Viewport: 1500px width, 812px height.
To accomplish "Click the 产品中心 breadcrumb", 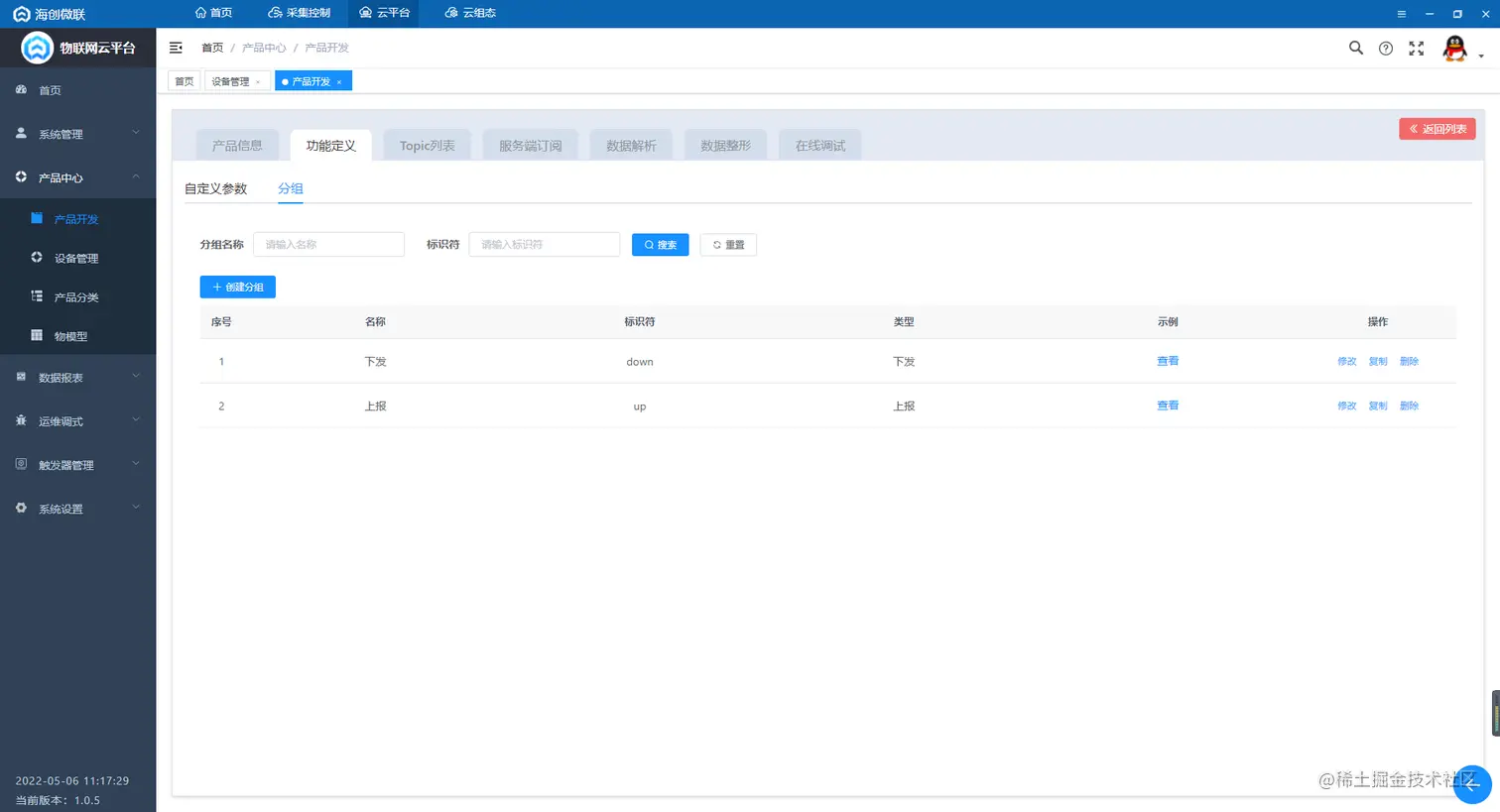I will pos(264,48).
